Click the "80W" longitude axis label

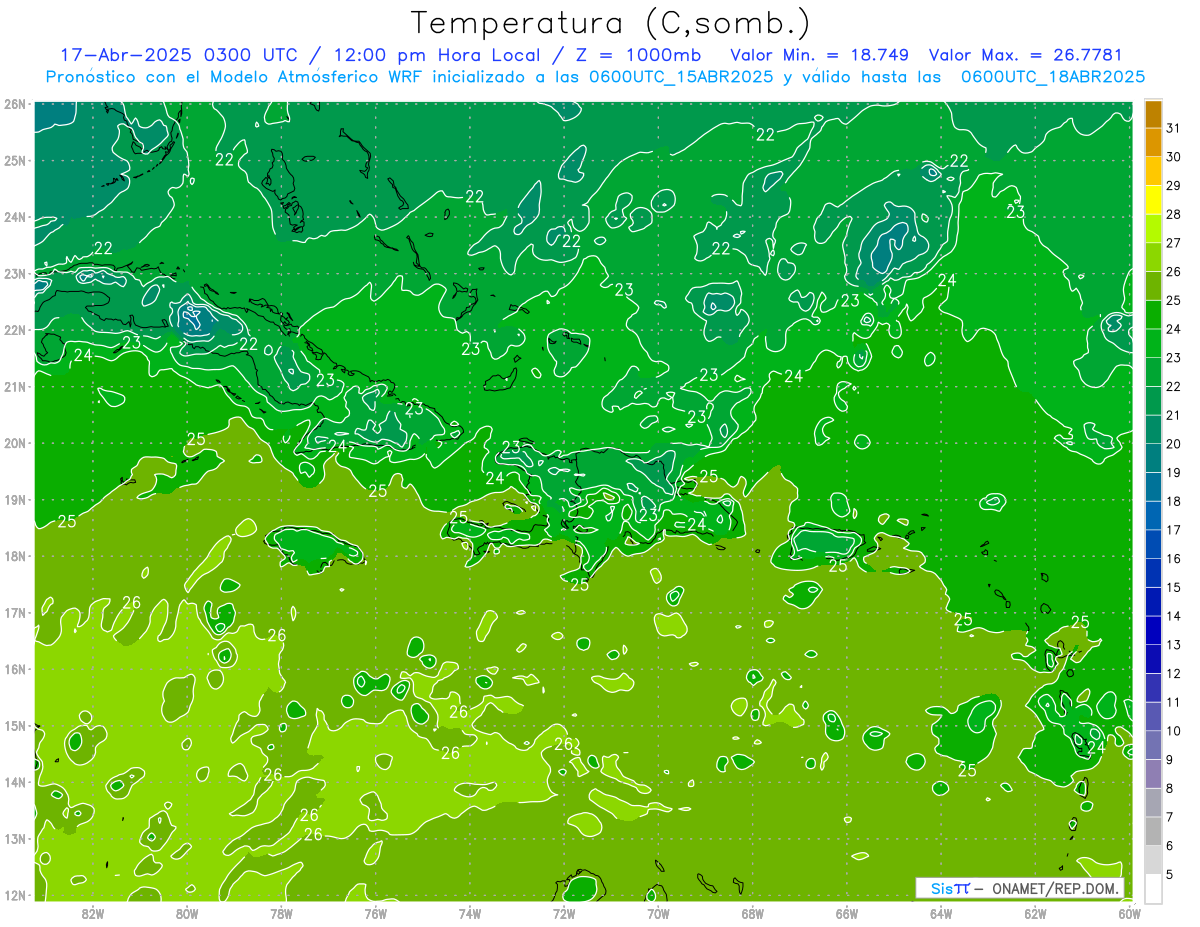click(187, 913)
